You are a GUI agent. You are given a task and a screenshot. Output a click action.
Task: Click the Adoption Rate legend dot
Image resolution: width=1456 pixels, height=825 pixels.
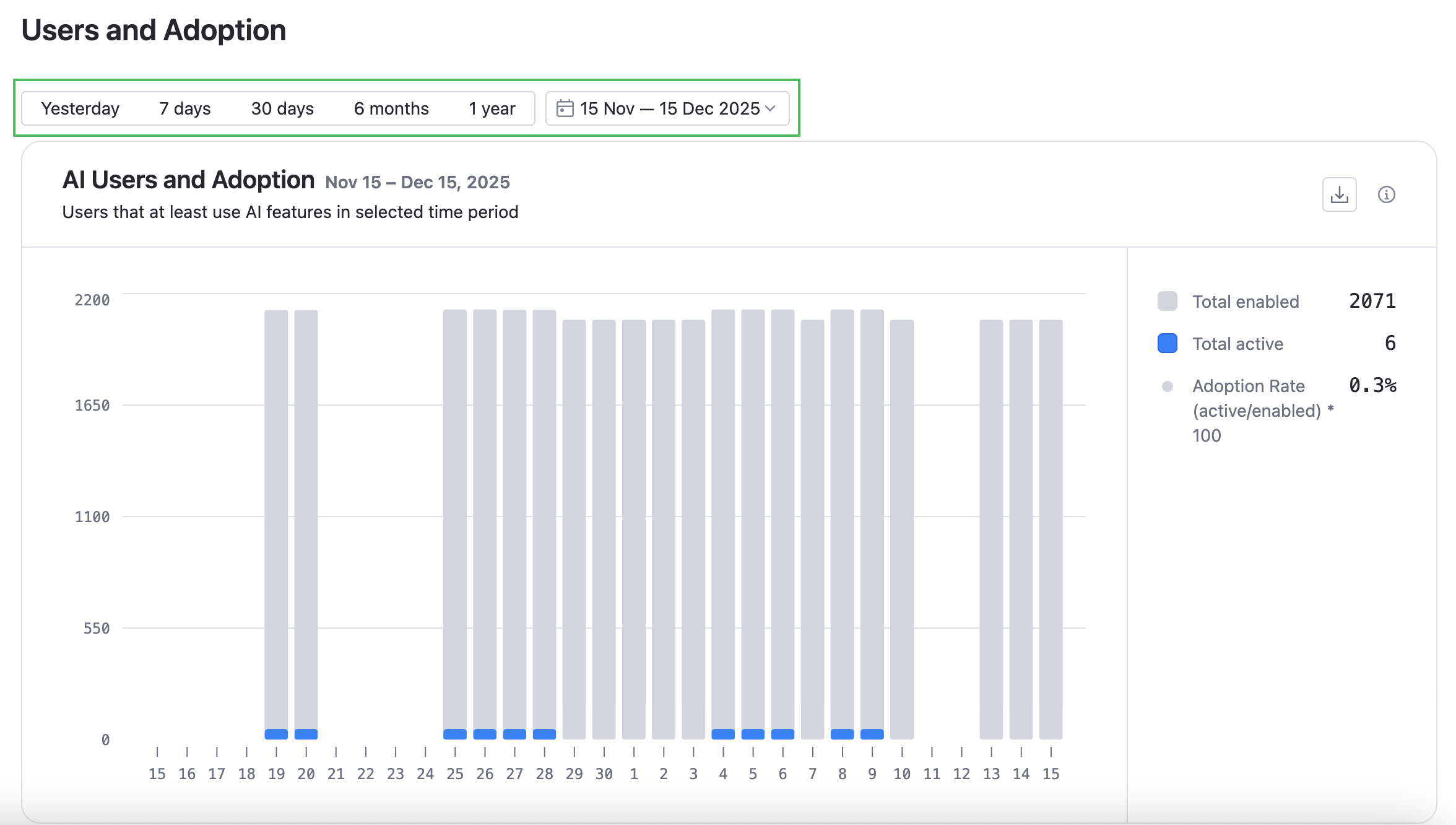[1167, 386]
